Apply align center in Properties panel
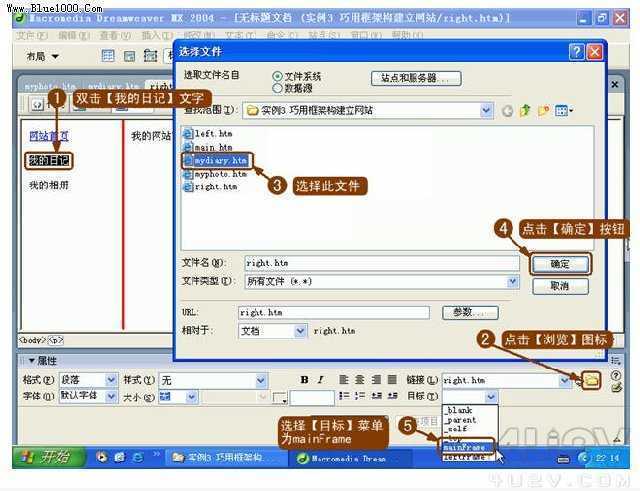640x491 pixels. tap(360, 380)
